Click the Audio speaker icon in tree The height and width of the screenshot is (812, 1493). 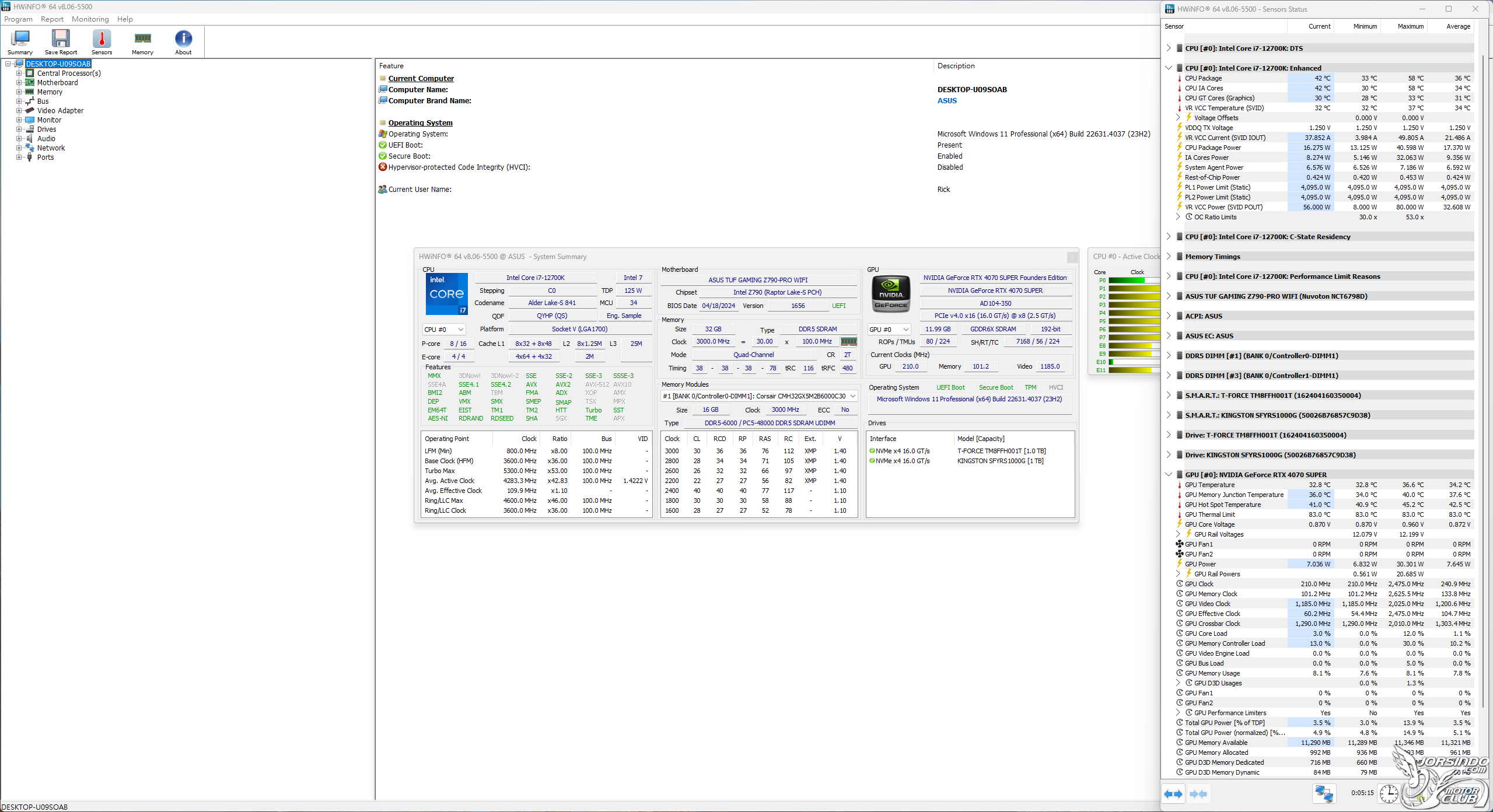coord(30,139)
